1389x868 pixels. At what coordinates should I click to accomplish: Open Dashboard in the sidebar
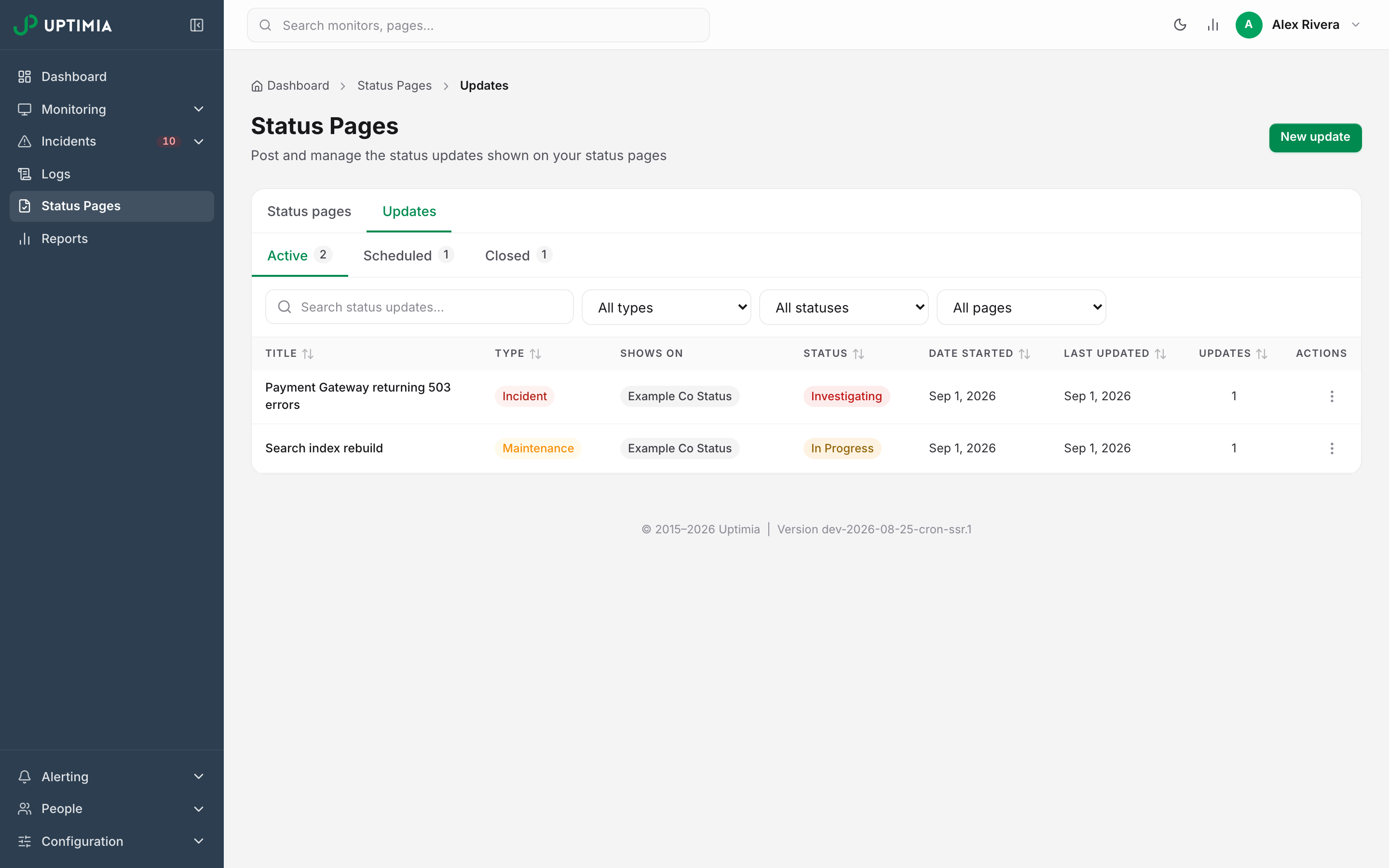coord(112,77)
